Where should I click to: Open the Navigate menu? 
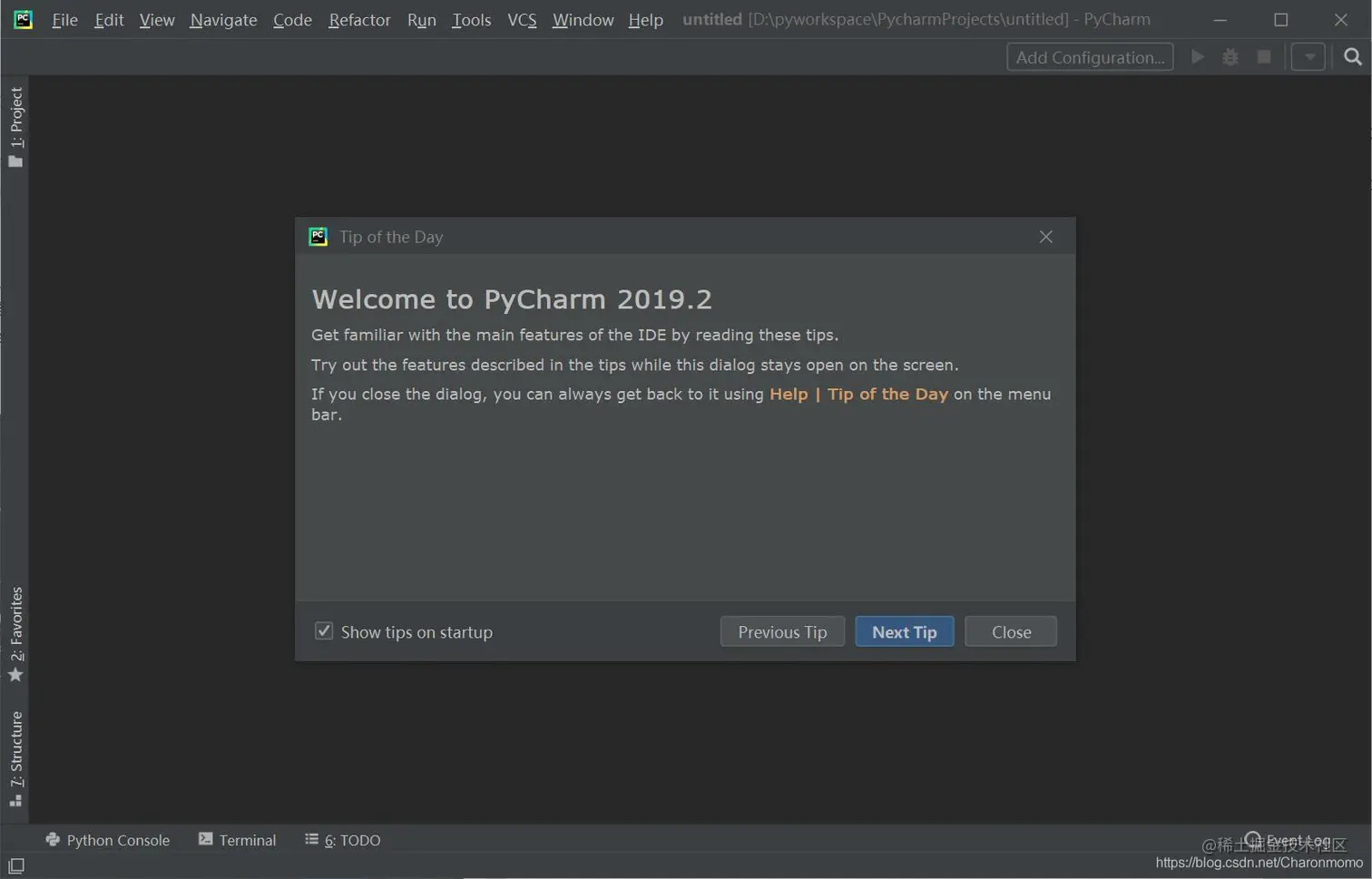223,19
